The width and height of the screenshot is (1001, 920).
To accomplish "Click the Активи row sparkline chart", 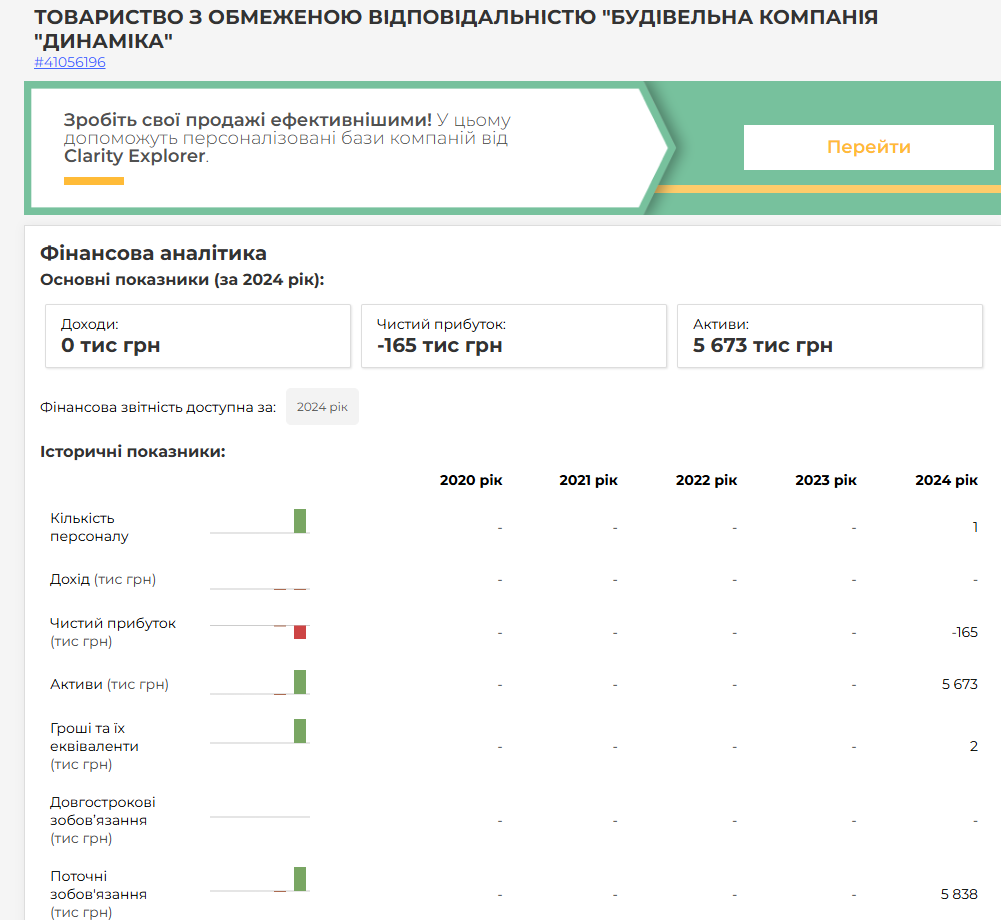I will click(x=260, y=684).
